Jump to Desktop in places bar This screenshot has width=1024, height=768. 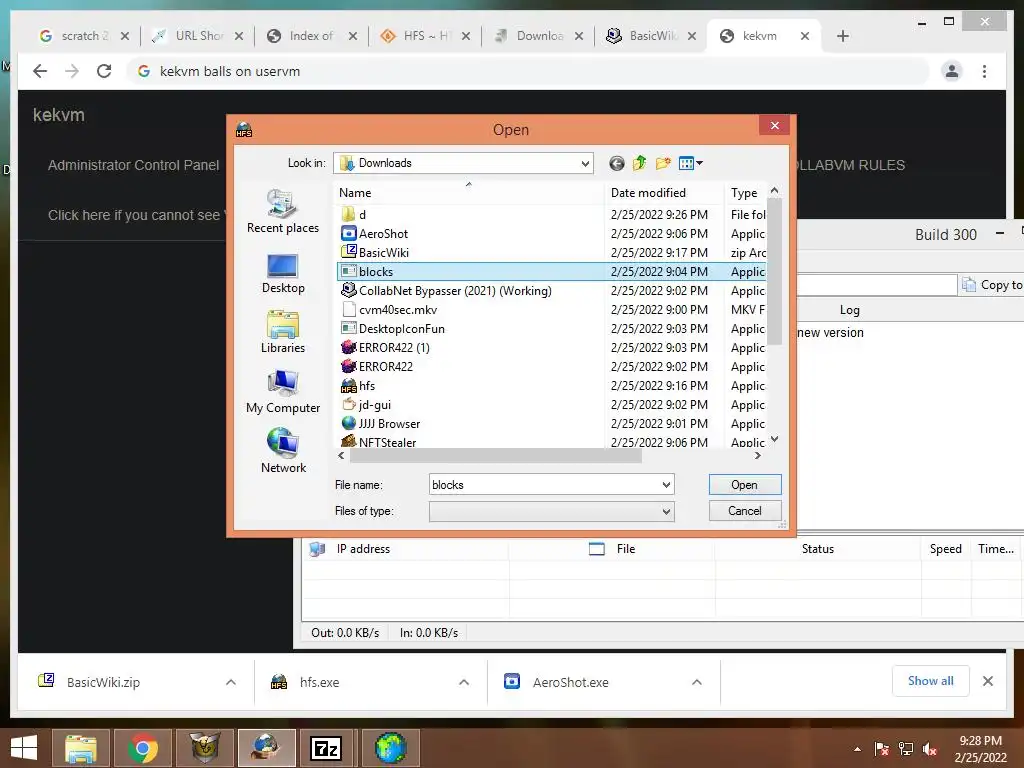point(283,273)
